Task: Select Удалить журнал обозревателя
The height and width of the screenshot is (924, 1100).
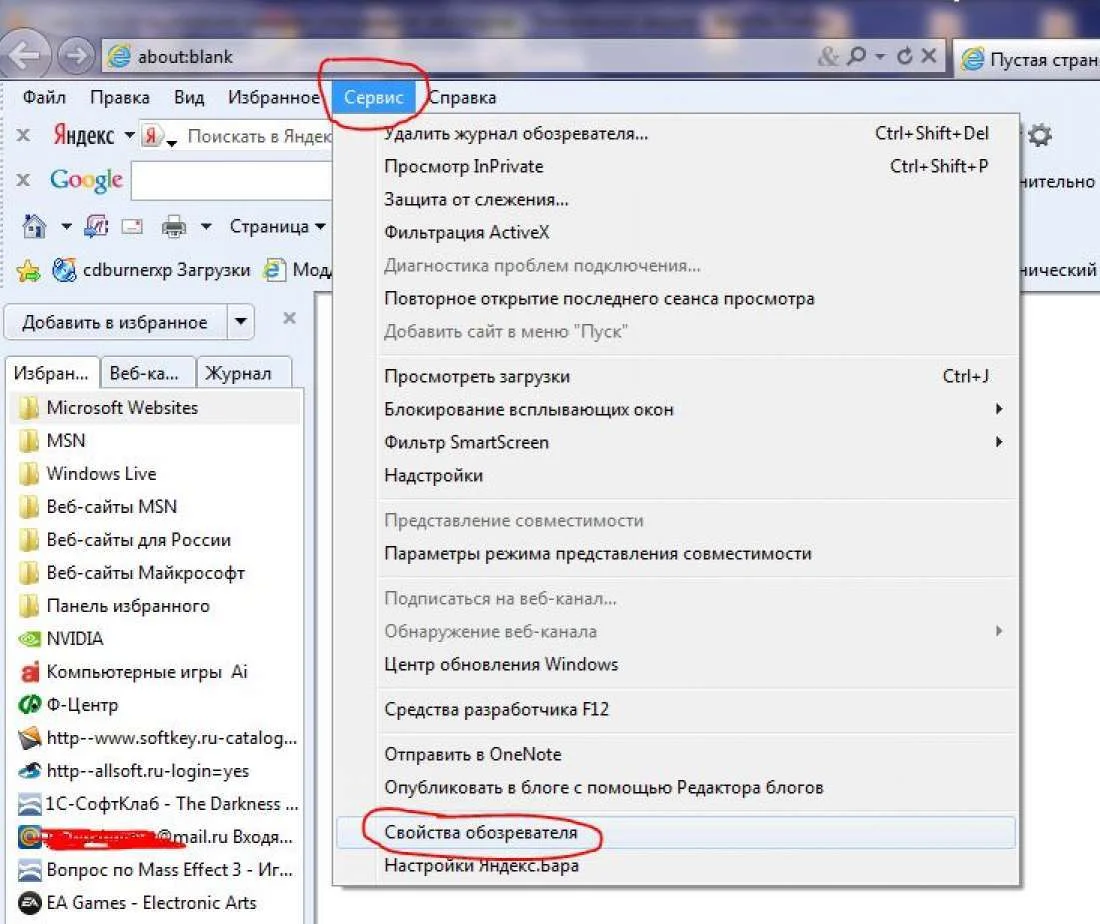Action: pyautogui.click(x=676, y=133)
